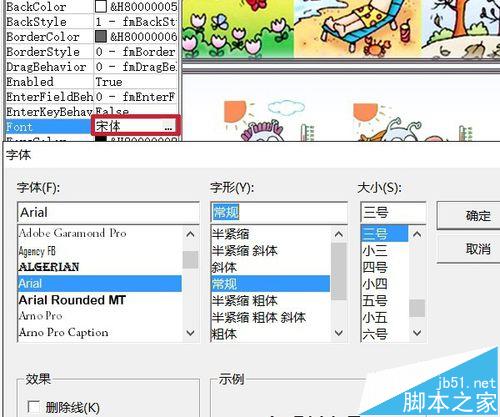Open font picker via ellipsis button
The height and width of the screenshot is (417, 500).
point(168,127)
